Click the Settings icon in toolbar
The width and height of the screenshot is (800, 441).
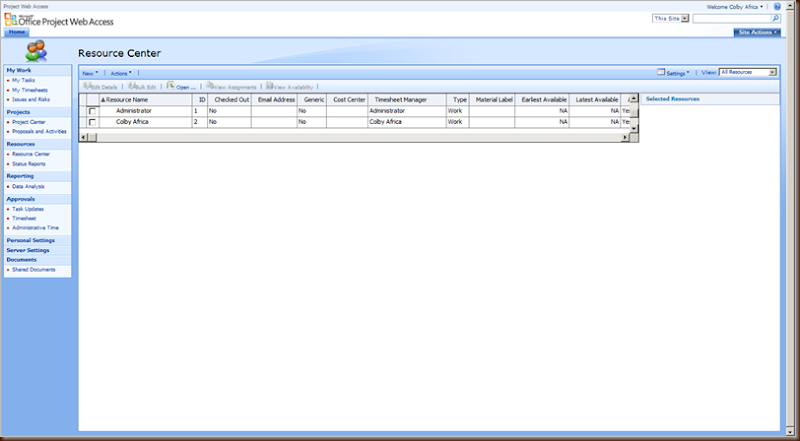[x=661, y=72]
